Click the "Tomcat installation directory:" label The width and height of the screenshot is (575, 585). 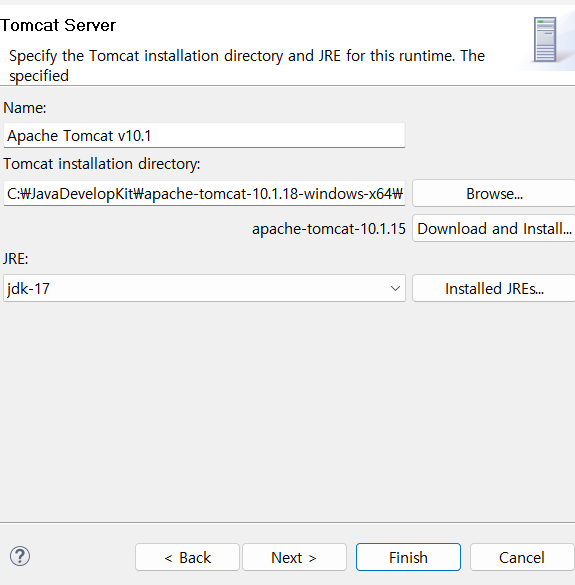pyautogui.click(x=101, y=164)
